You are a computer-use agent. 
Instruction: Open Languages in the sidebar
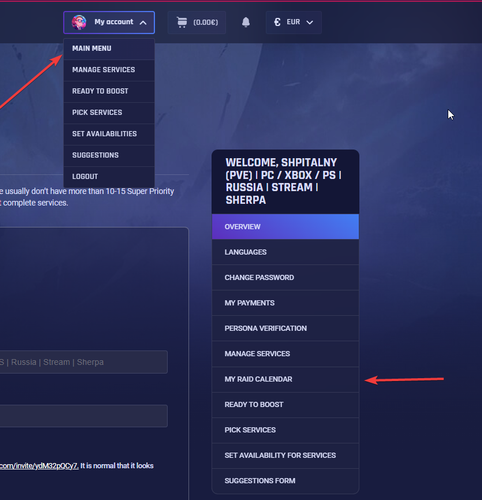coord(285,252)
